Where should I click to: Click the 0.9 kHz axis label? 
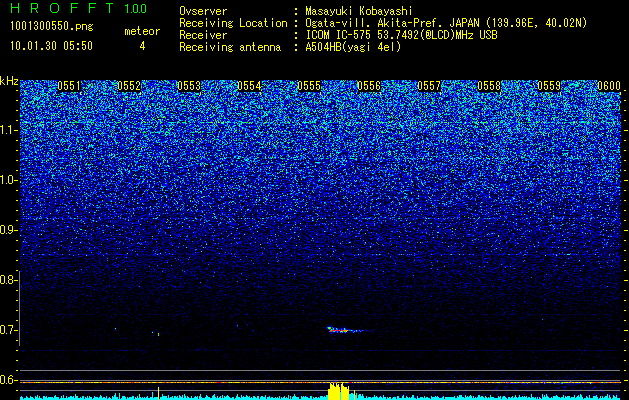(x=8, y=230)
